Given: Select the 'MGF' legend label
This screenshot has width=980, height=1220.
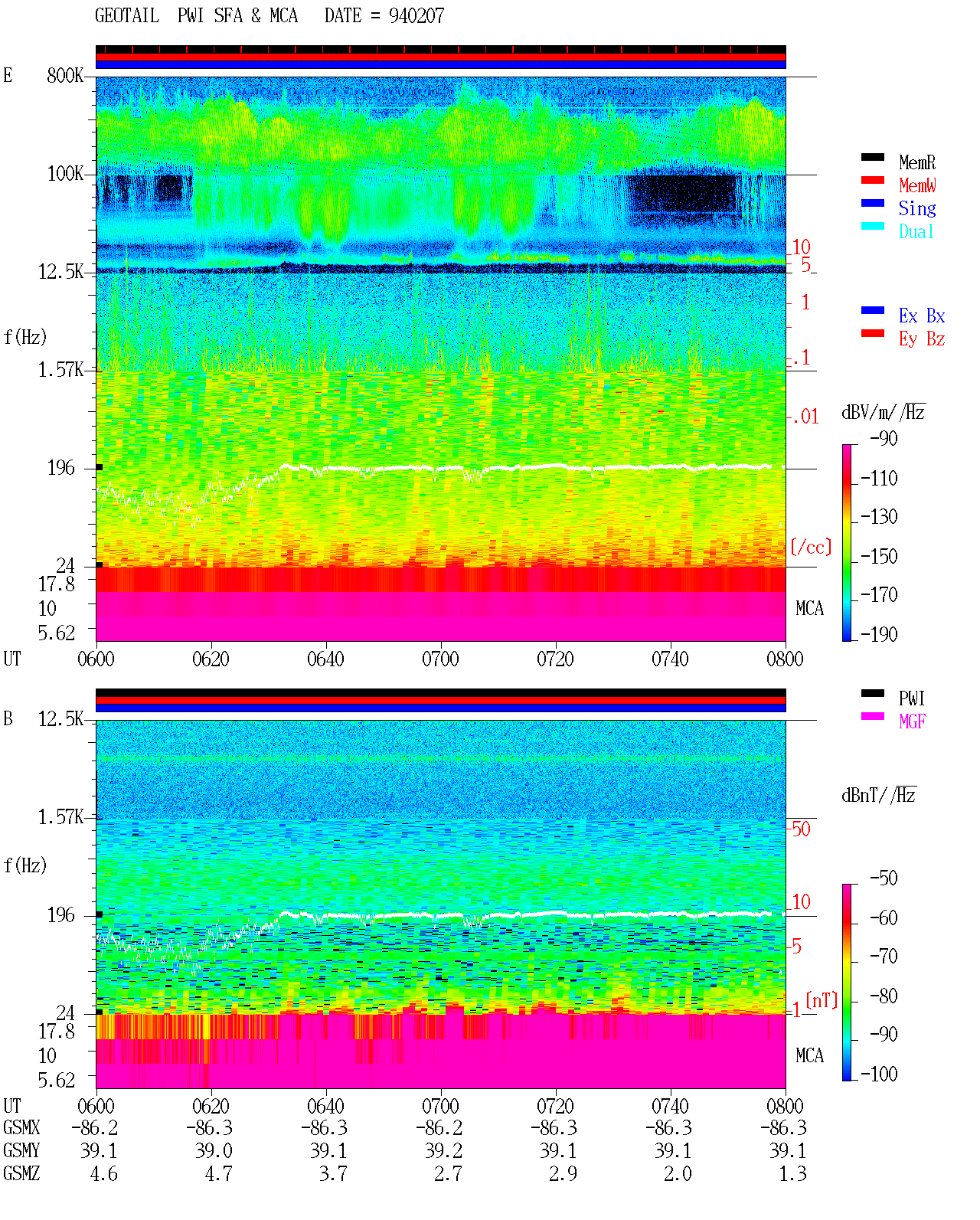Looking at the screenshot, I should coord(913,721).
